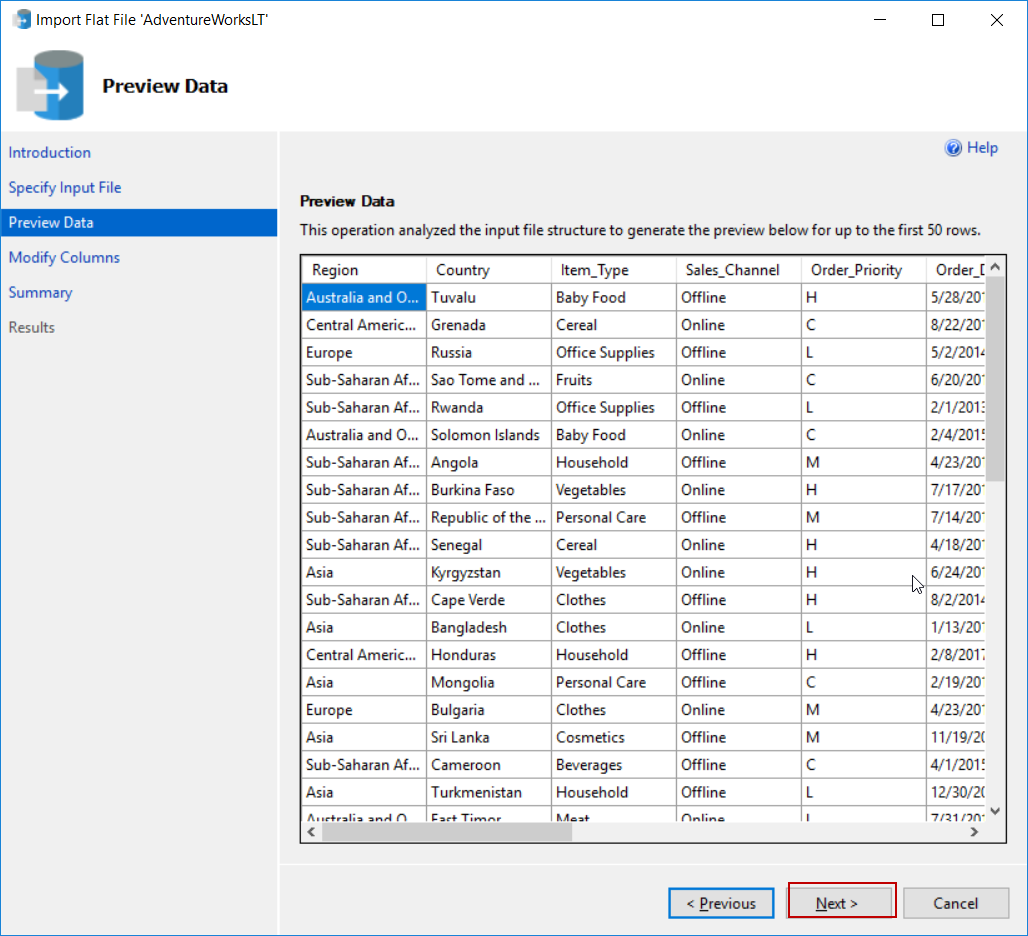The height and width of the screenshot is (936, 1028).
Task: Click the vertical scrollbar down arrow
Action: pyautogui.click(x=994, y=811)
